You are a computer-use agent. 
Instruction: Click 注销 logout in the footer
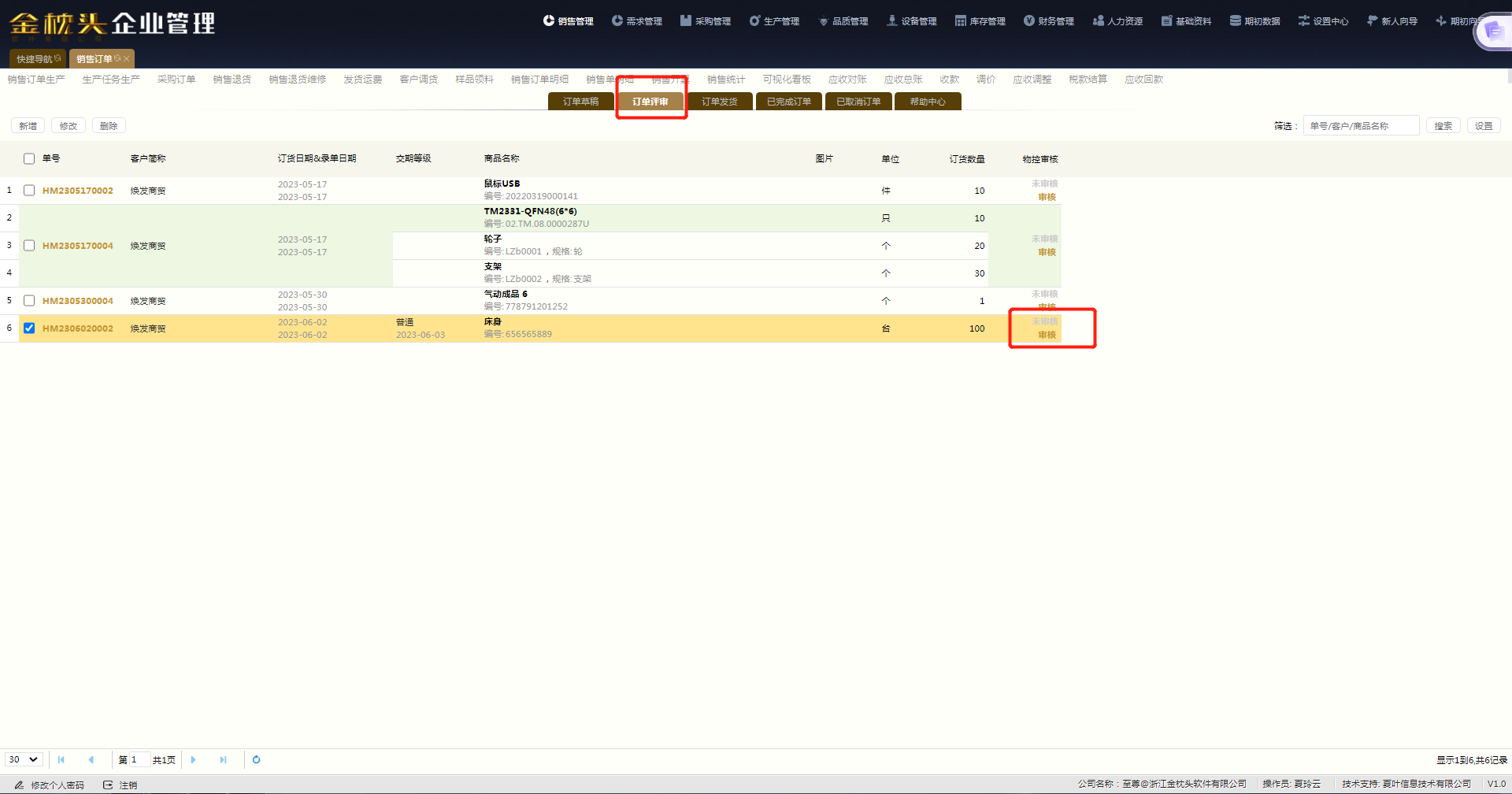(x=128, y=785)
